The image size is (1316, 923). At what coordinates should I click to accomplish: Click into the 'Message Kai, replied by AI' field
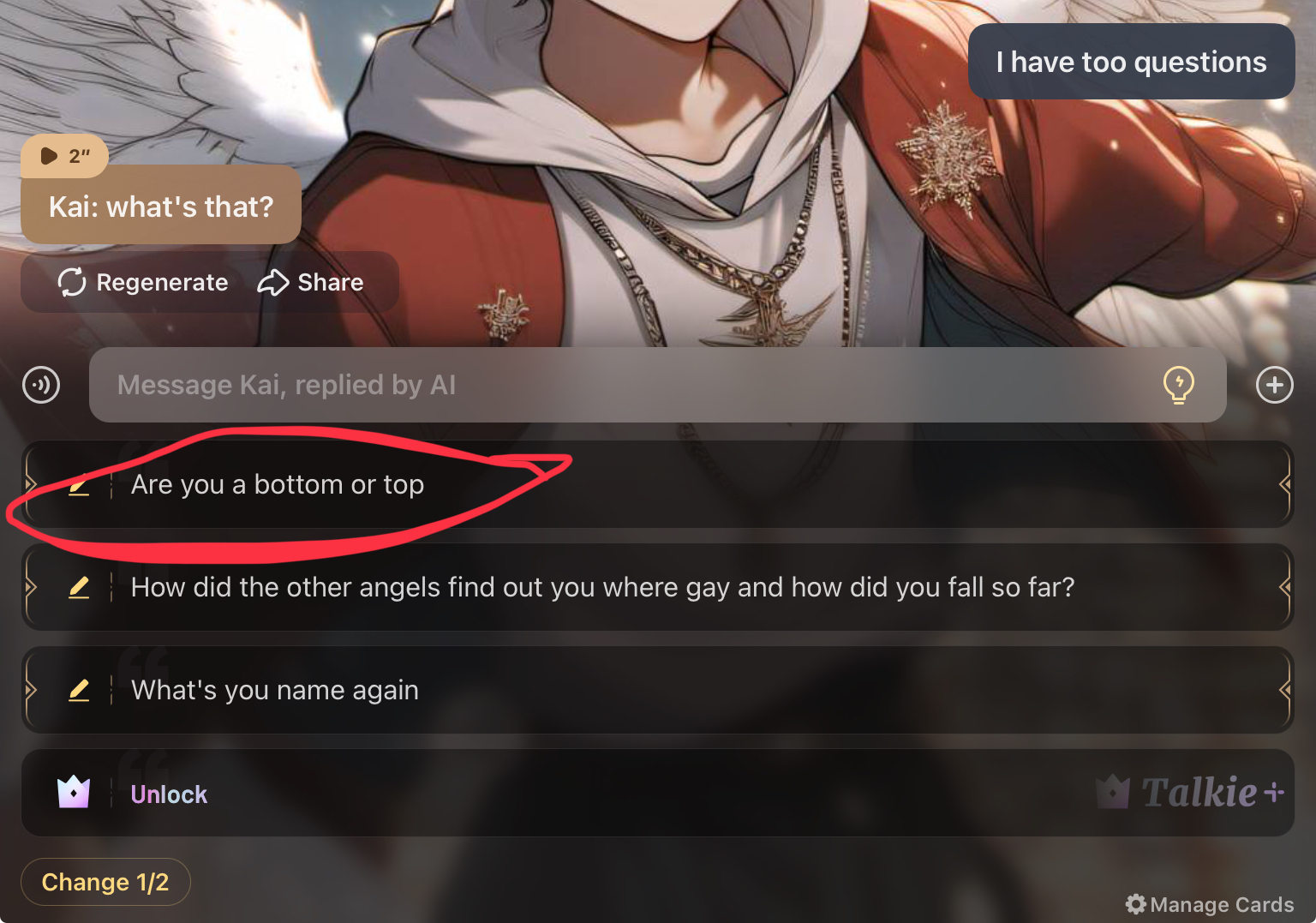657,385
